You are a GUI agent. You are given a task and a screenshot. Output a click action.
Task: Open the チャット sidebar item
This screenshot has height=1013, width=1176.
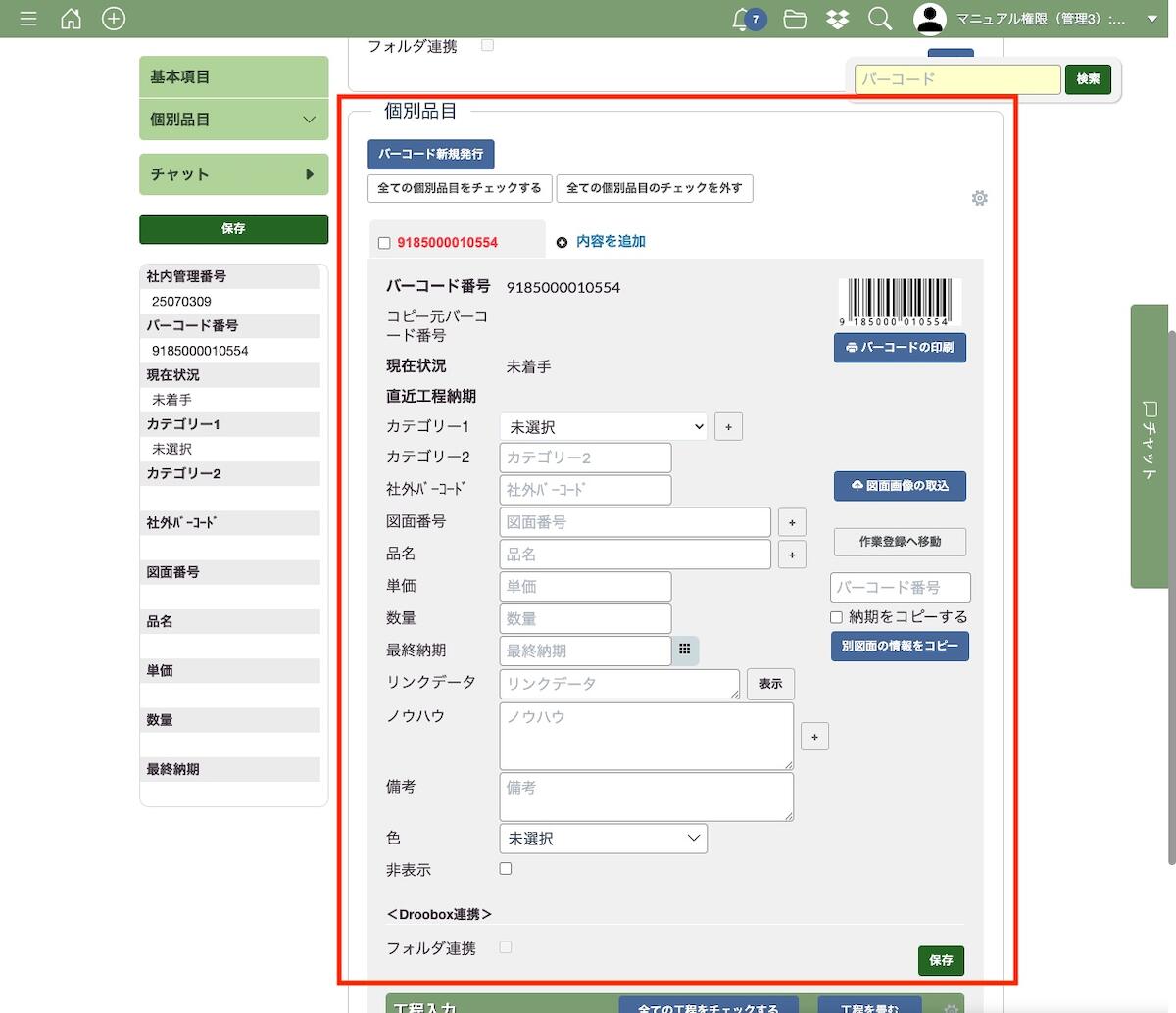point(233,174)
